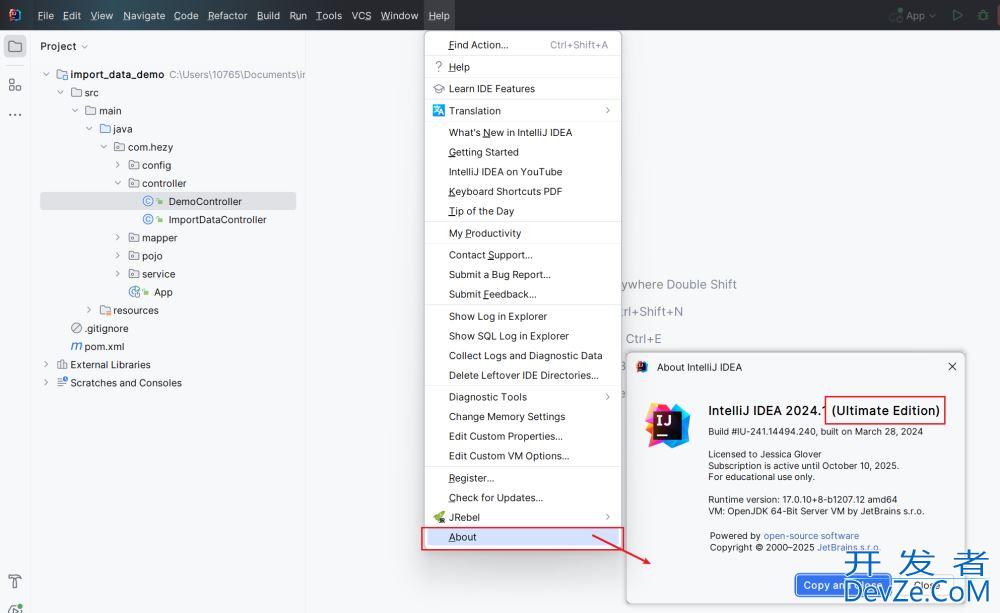
Task: Open the File menu
Action: click(46, 15)
